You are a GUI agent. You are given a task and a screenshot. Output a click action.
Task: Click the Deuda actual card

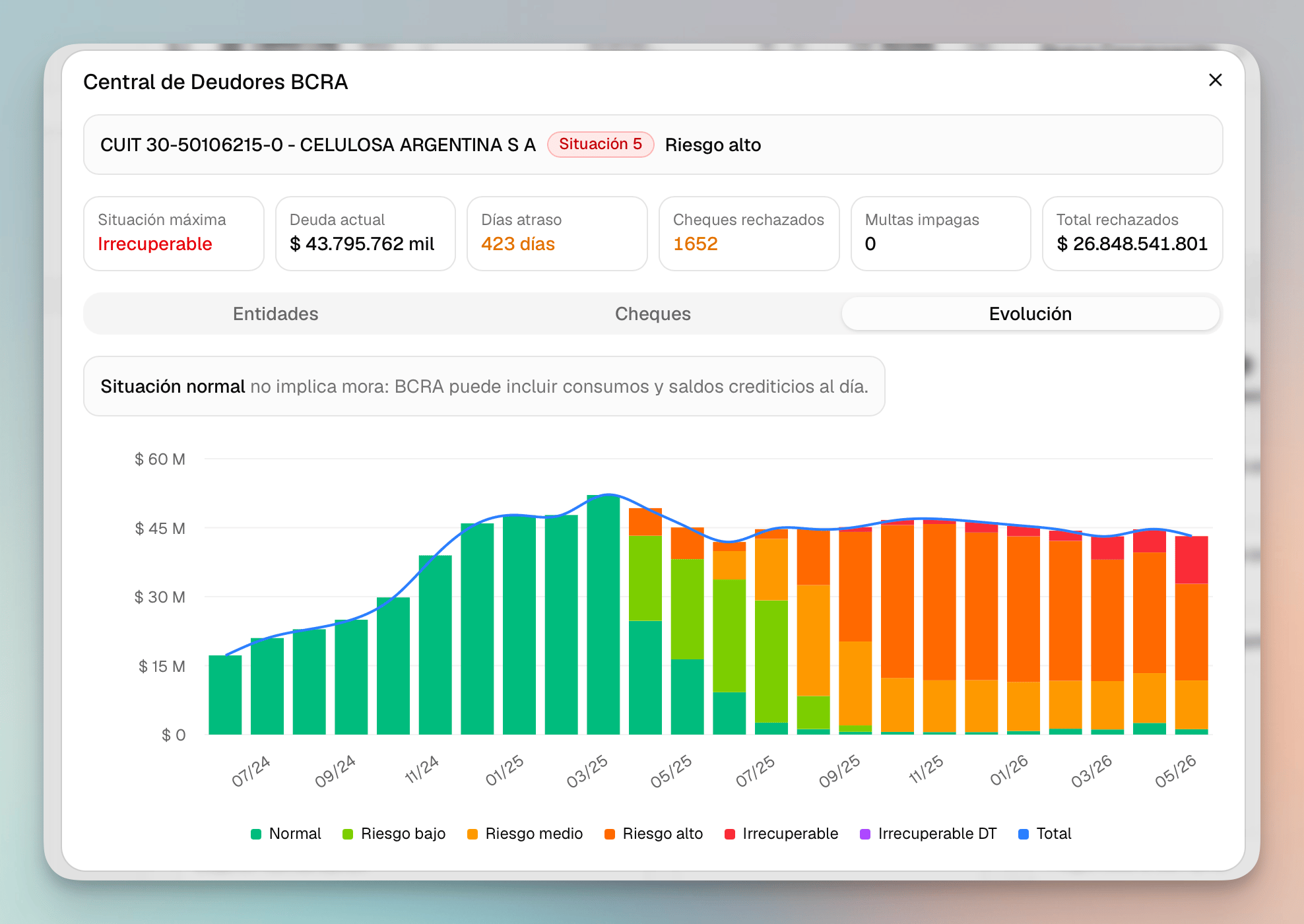click(x=366, y=233)
